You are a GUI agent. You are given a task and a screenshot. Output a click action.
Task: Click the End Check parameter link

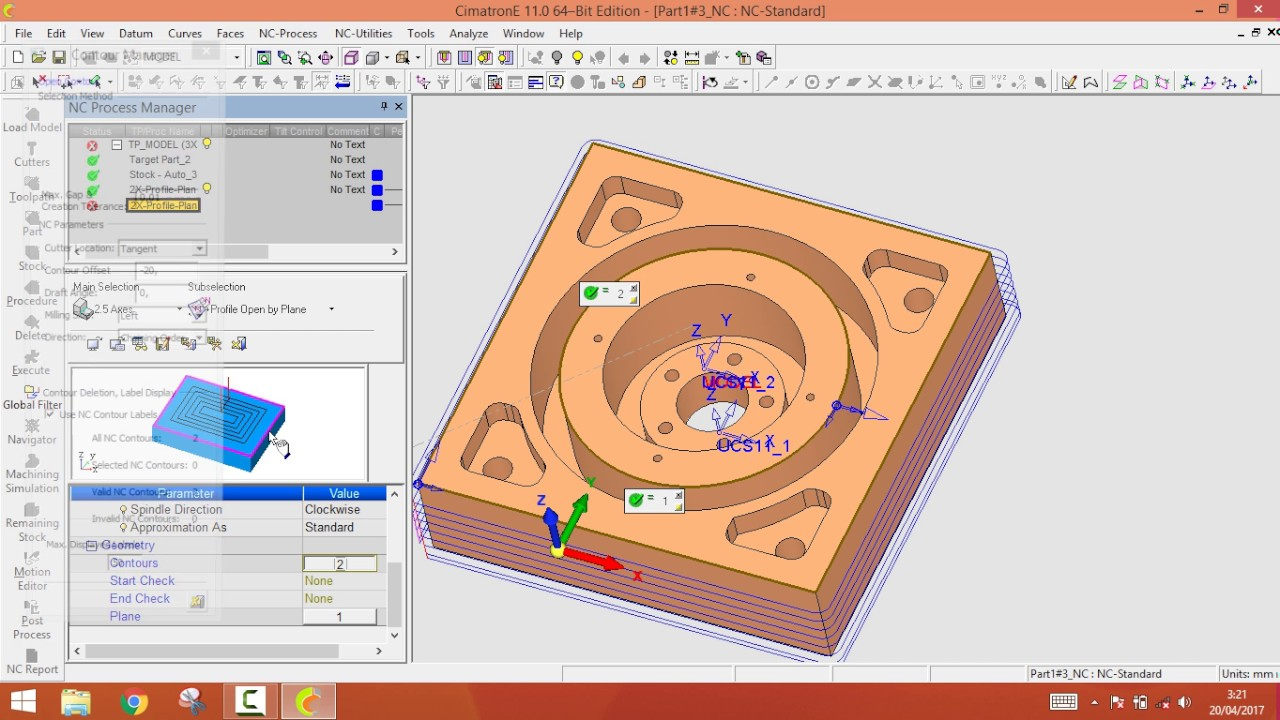tap(140, 599)
